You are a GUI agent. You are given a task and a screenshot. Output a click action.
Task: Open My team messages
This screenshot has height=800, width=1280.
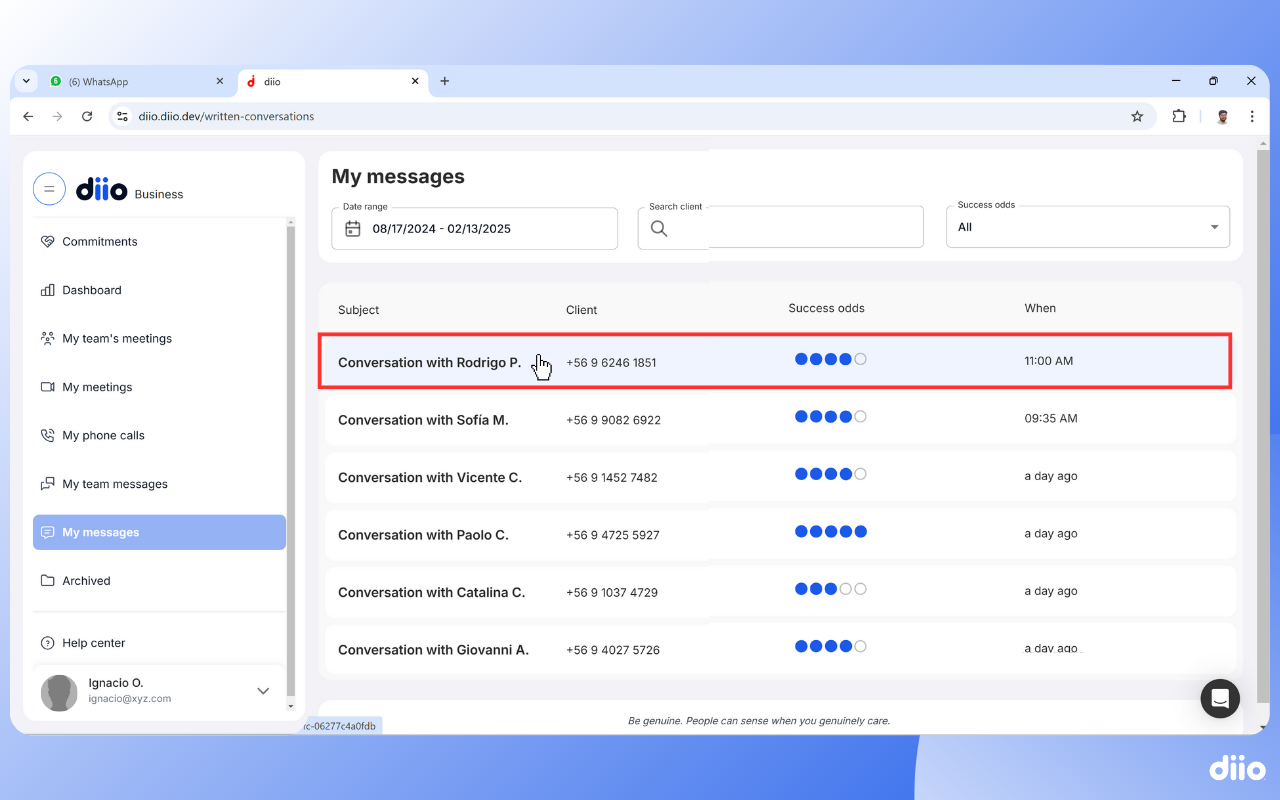[x=159, y=484]
